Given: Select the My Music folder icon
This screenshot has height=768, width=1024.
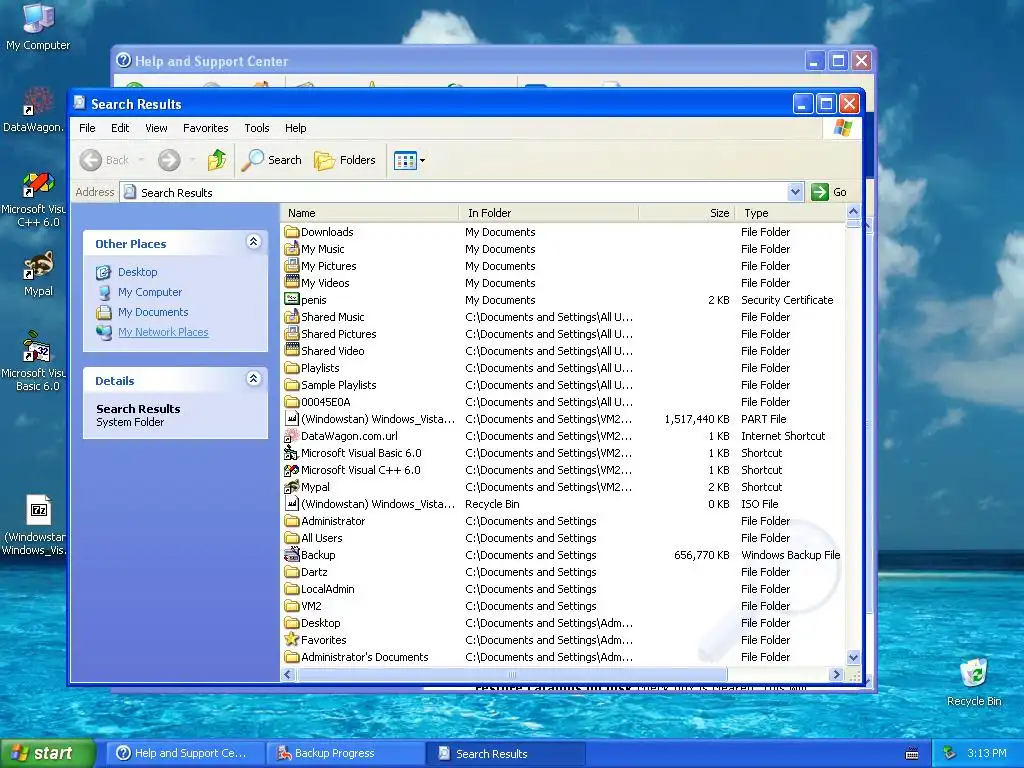Looking at the screenshot, I should coord(291,249).
